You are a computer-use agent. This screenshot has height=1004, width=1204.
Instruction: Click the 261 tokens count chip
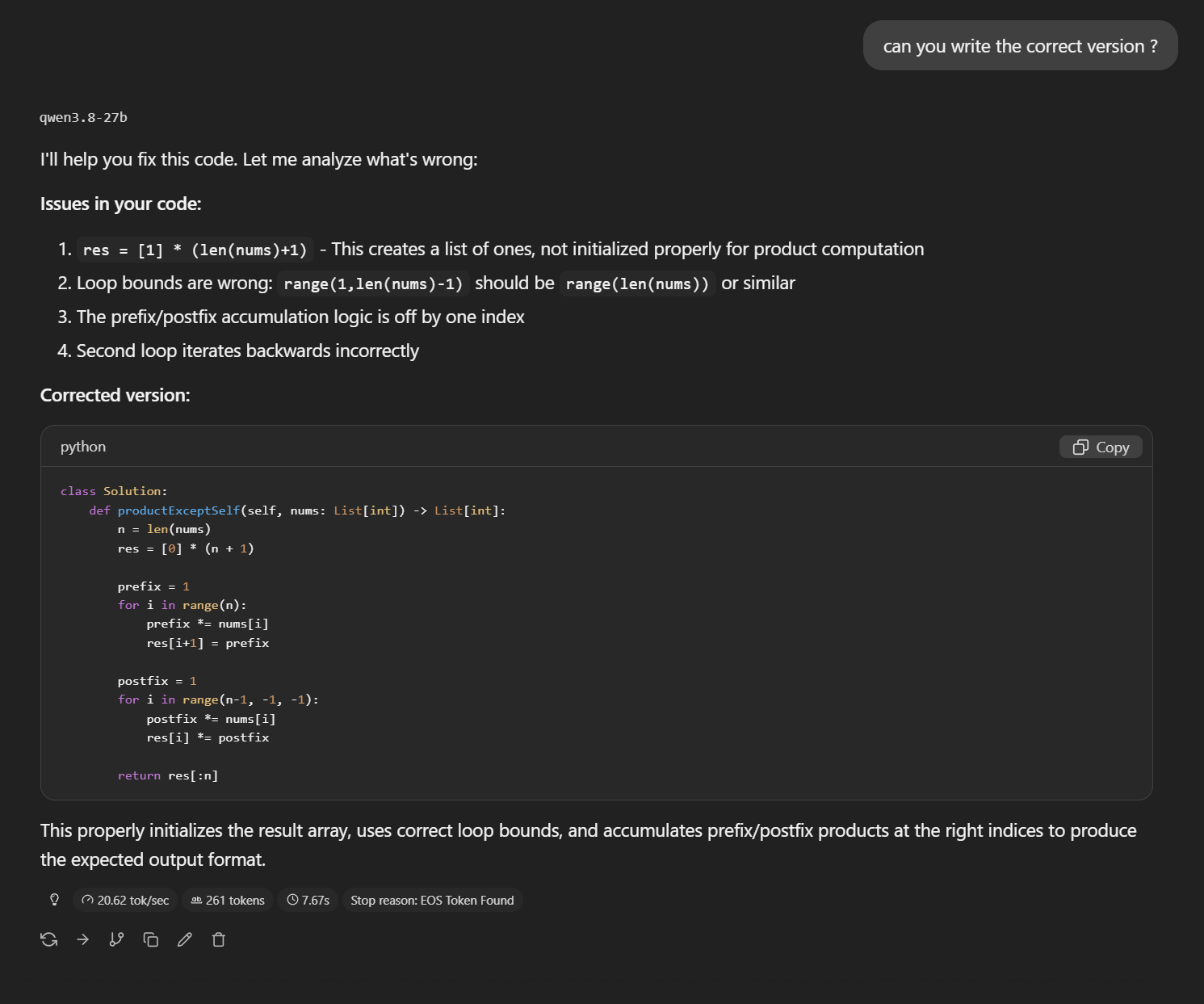tap(228, 900)
